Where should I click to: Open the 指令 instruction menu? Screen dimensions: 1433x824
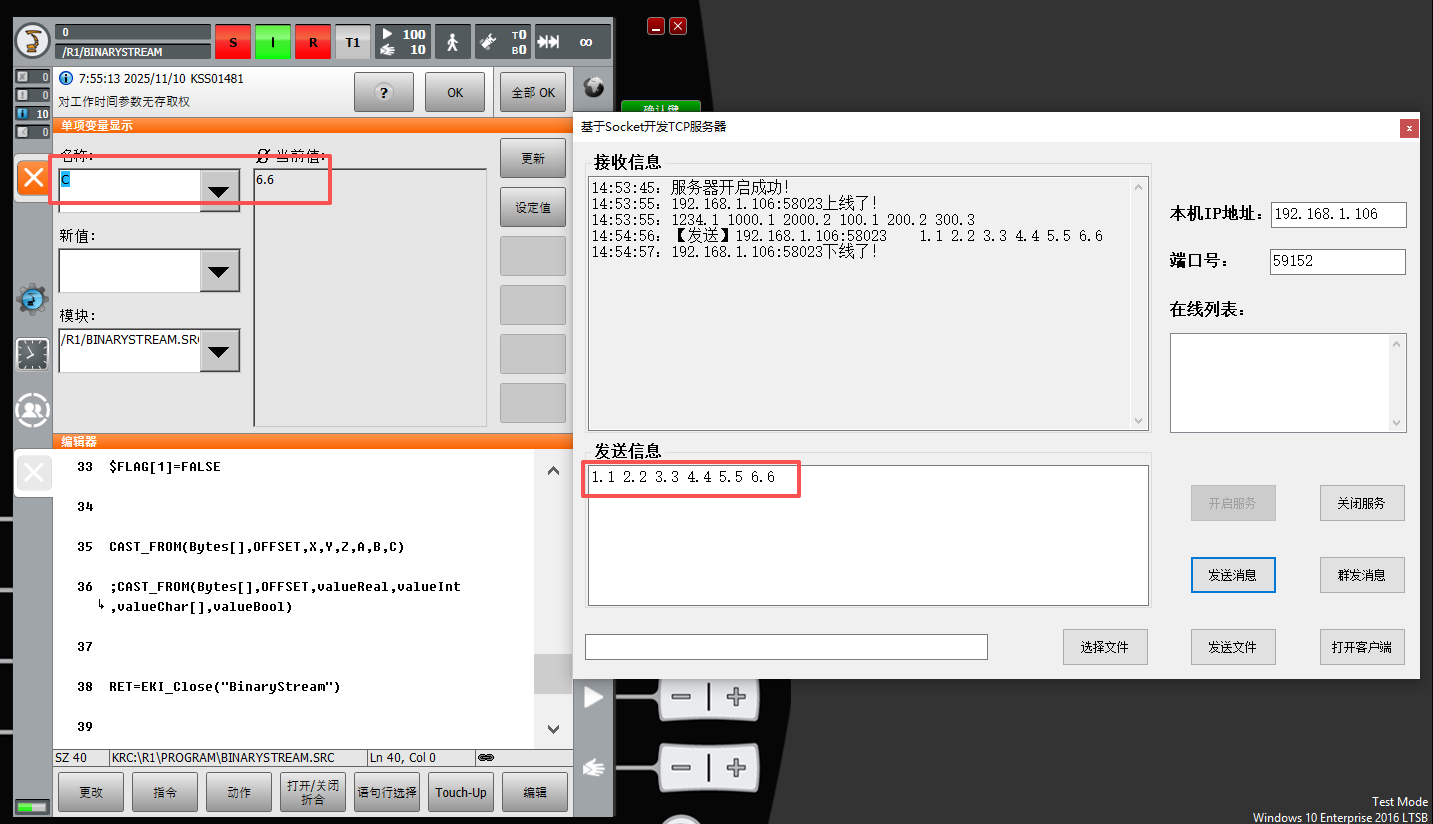tap(164, 791)
